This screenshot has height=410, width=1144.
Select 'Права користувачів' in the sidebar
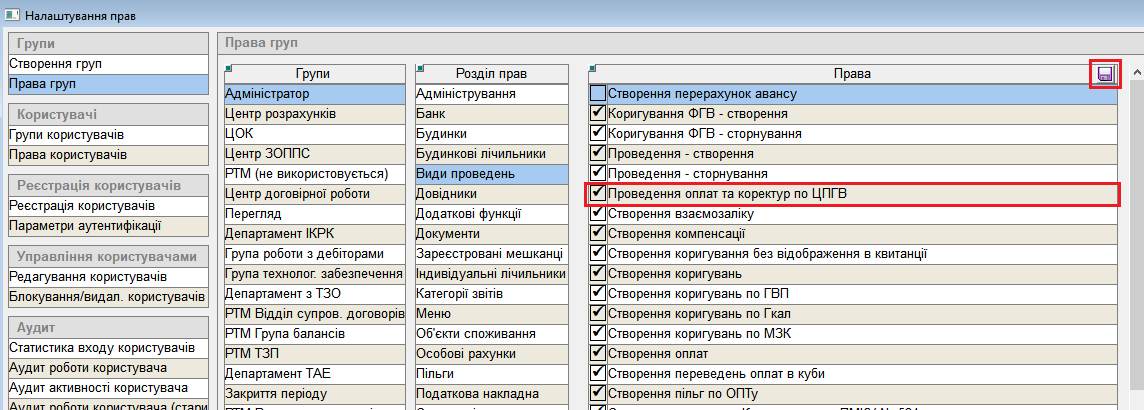pyautogui.click(x=68, y=155)
